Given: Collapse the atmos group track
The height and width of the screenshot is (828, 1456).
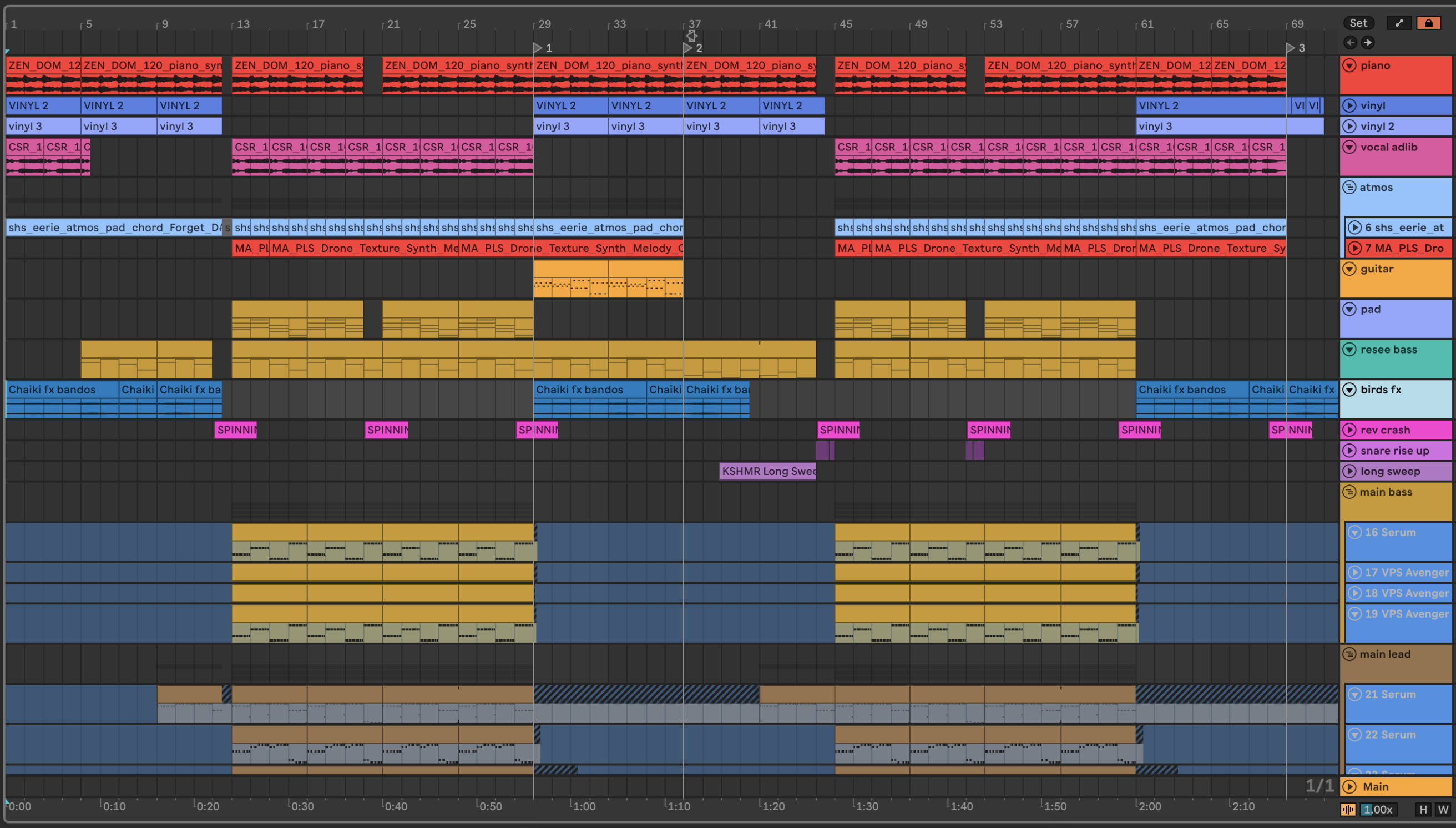Looking at the screenshot, I should (x=1349, y=187).
